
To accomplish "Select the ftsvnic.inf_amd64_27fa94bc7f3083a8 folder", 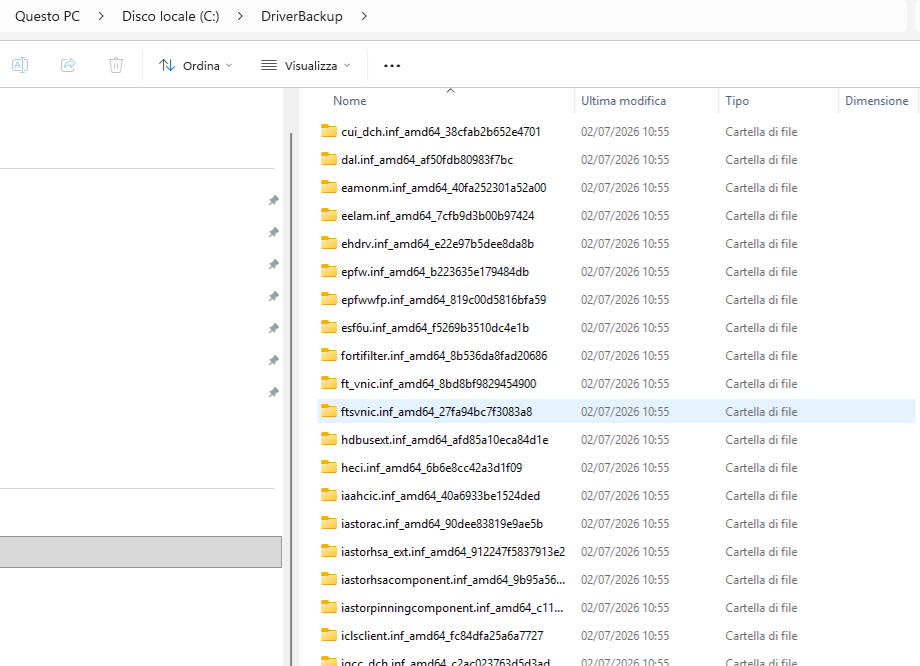I will [616, 411].
